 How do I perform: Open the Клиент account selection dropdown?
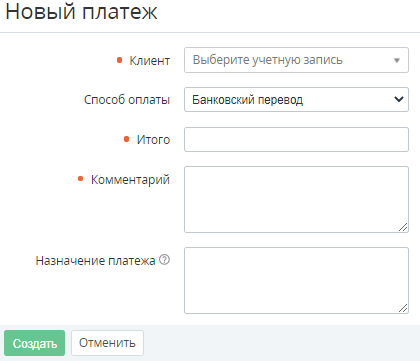(296, 60)
